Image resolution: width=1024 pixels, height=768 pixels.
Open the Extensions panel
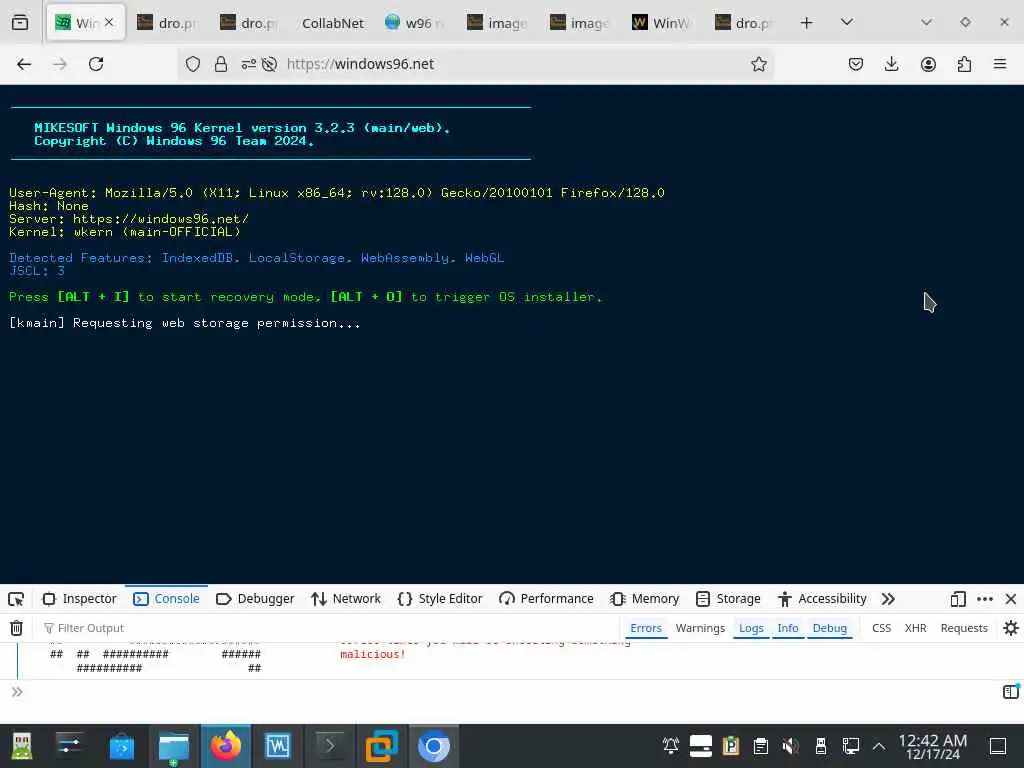964,64
